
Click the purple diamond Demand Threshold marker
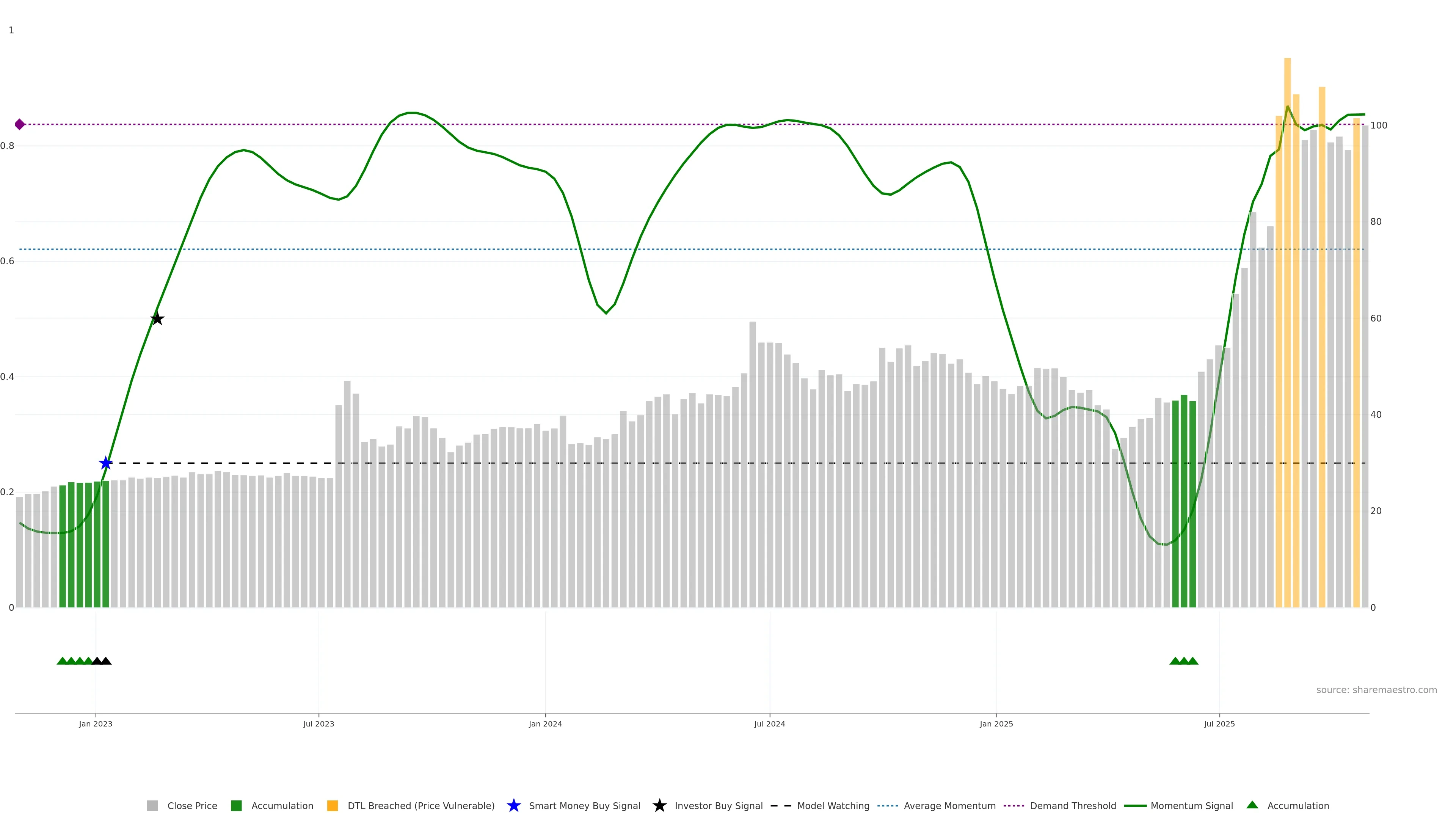coord(20,124)
